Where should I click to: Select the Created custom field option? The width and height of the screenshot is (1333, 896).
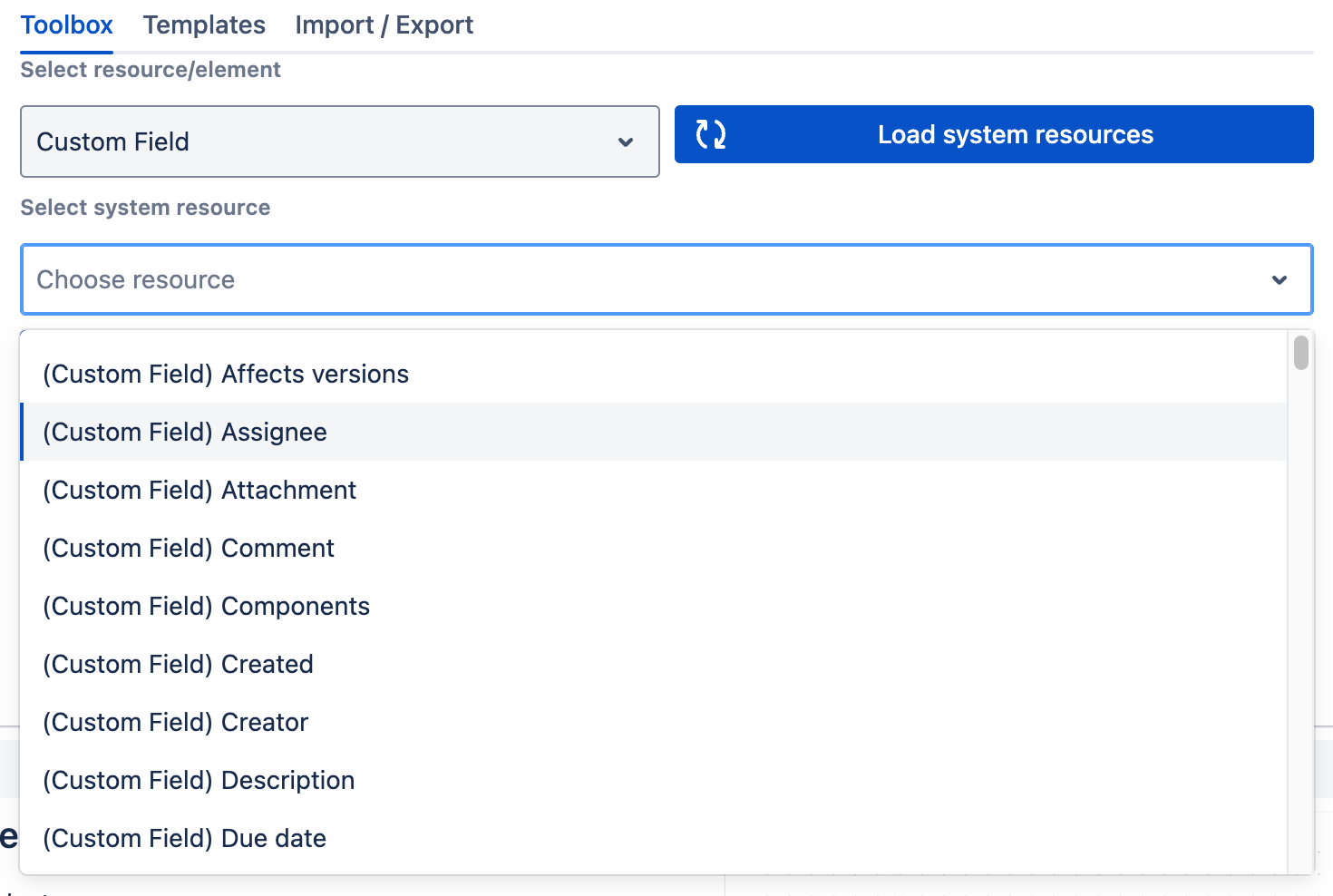[178, 665]
